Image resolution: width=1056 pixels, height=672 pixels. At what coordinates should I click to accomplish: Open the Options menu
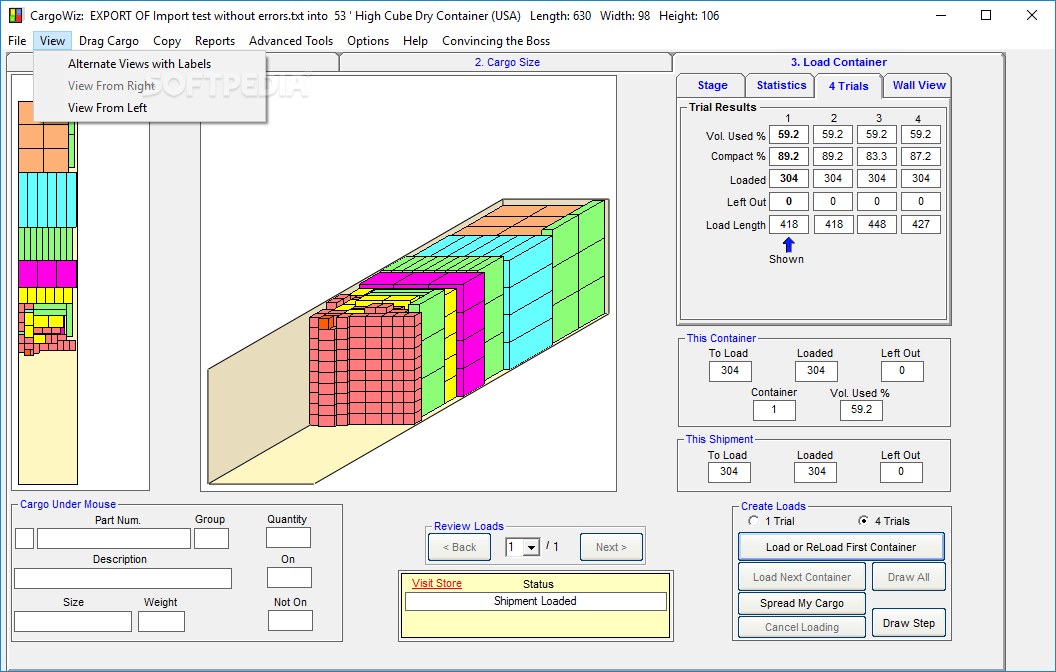[x=368, y=40]
